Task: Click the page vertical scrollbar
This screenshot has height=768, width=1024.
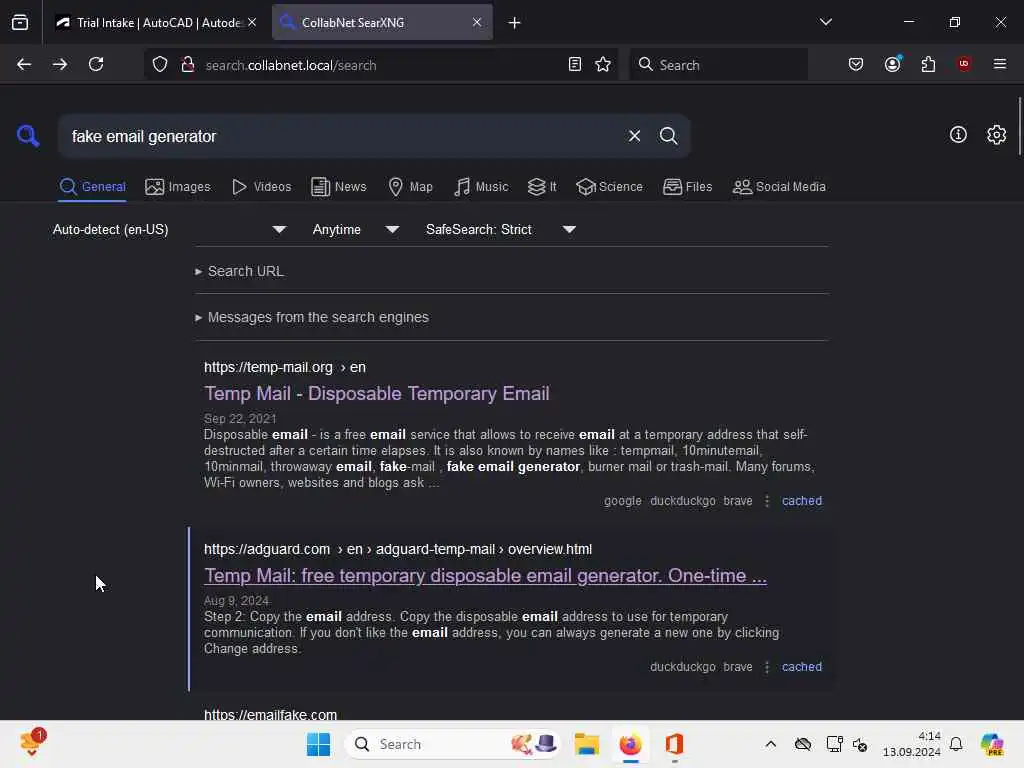Action: 1019,125
